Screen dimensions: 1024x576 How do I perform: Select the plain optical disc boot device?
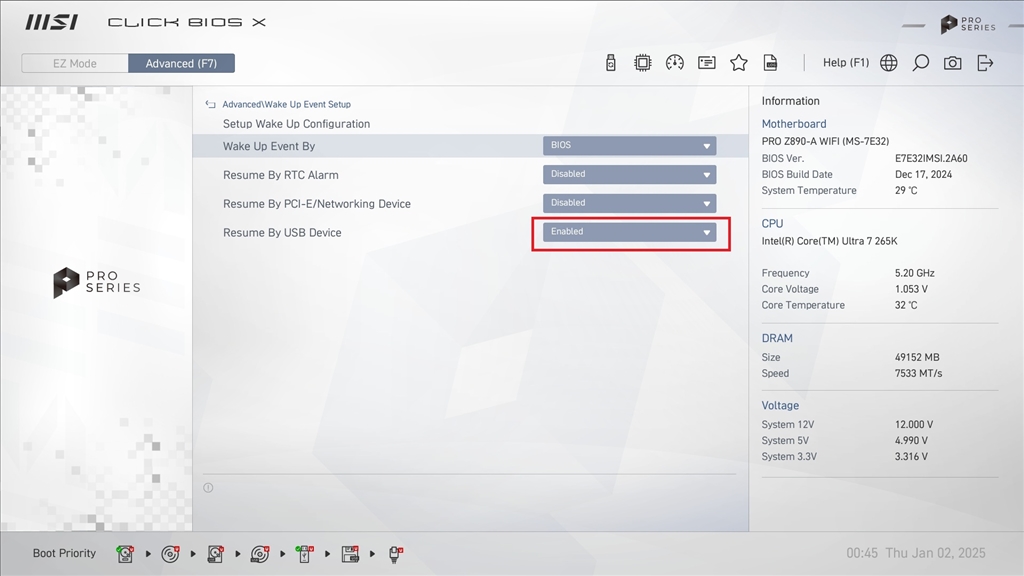click(x=170, y=554)
